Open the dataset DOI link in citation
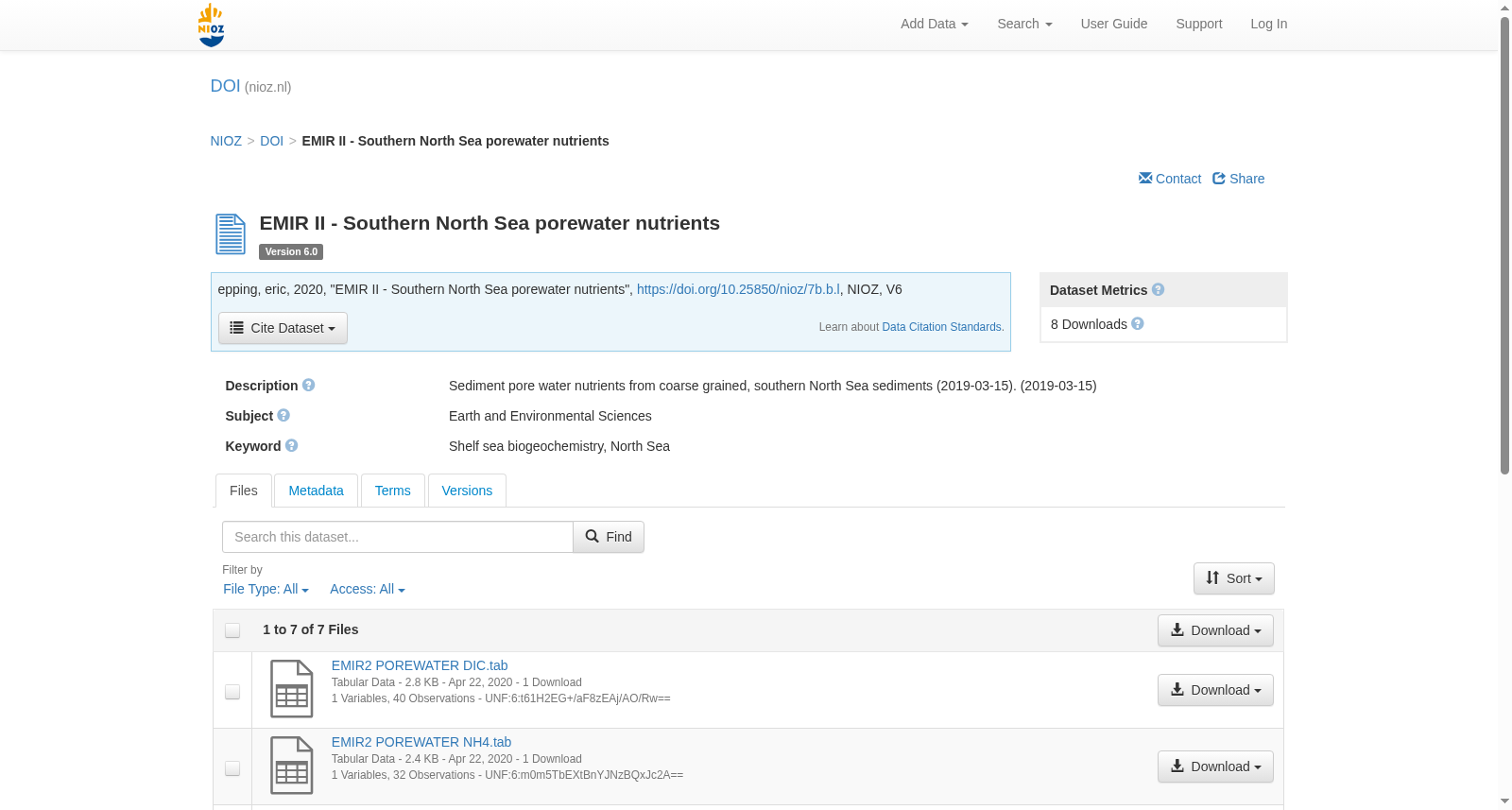 [x=738, y=289]
